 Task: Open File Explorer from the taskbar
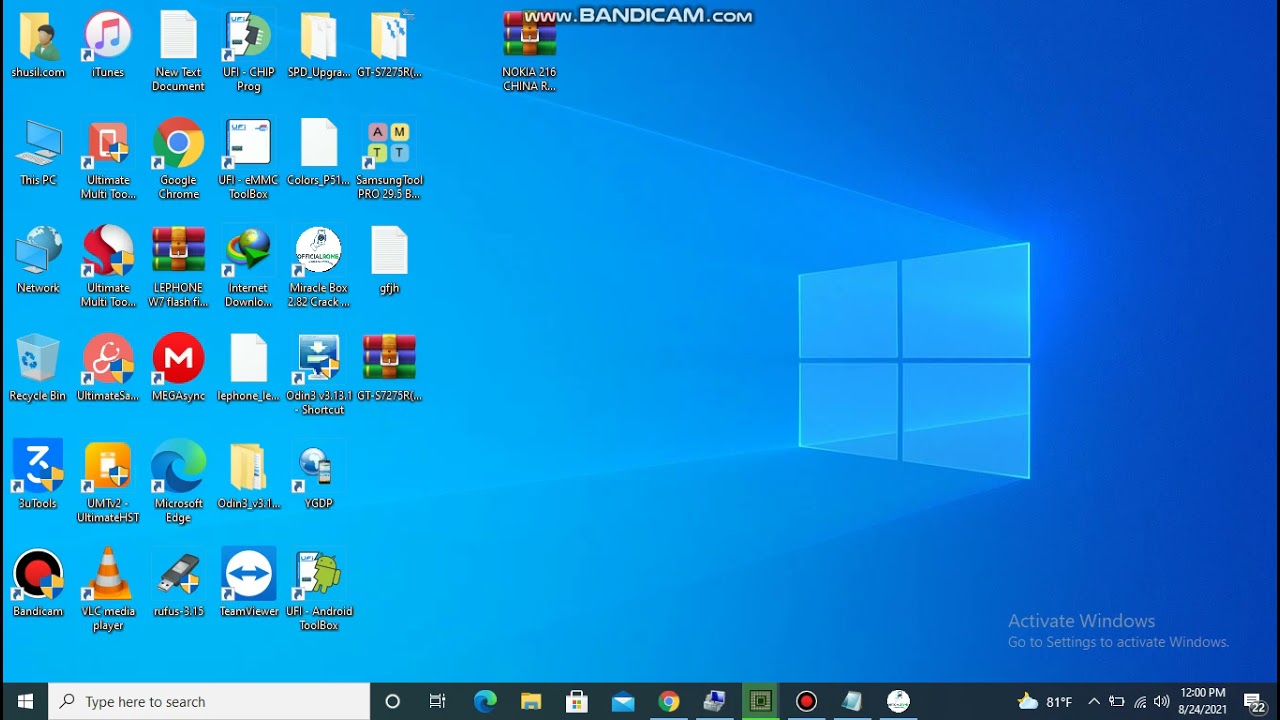(x=531, y=701)
